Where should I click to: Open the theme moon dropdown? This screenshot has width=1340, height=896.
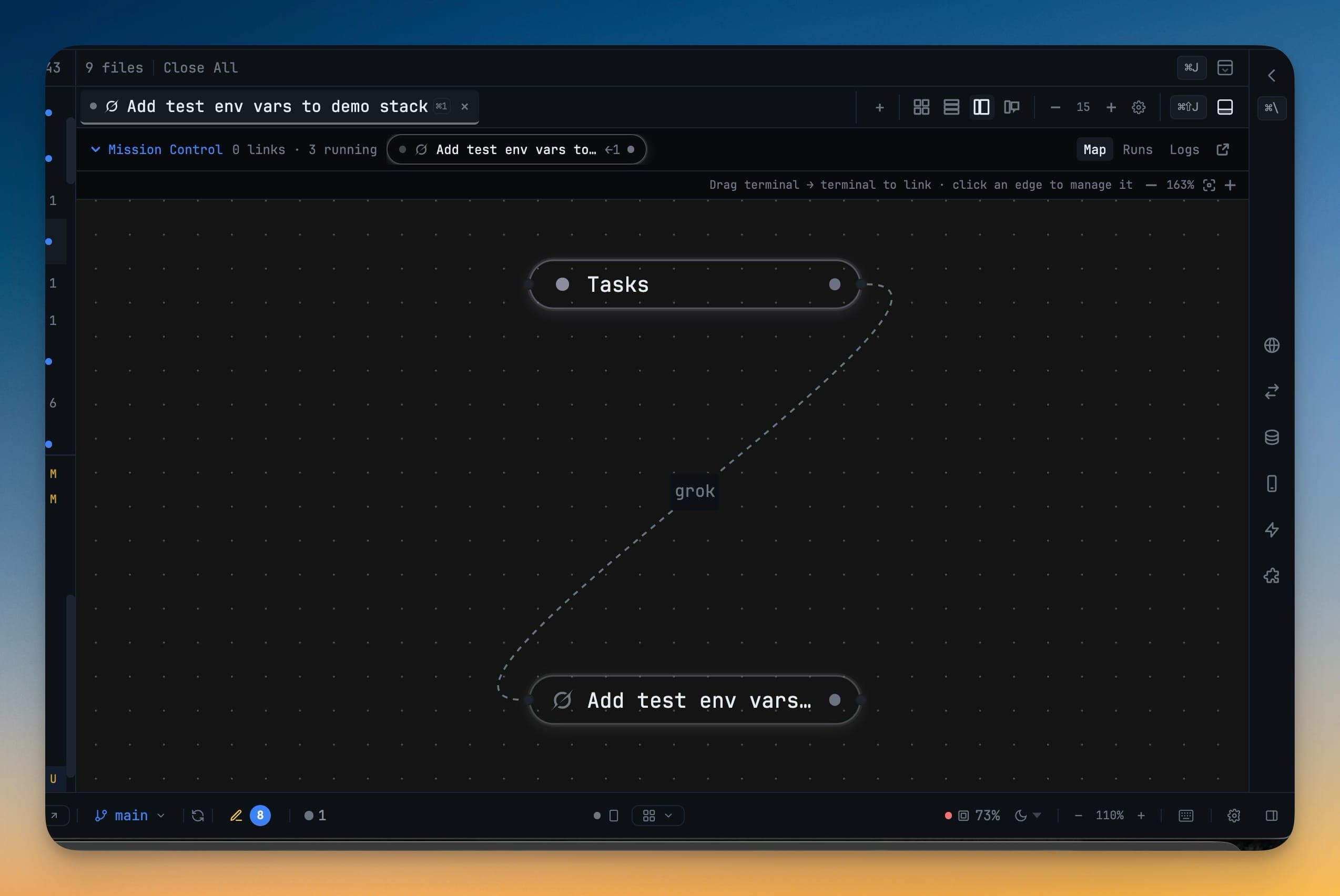click(1028, 816)
